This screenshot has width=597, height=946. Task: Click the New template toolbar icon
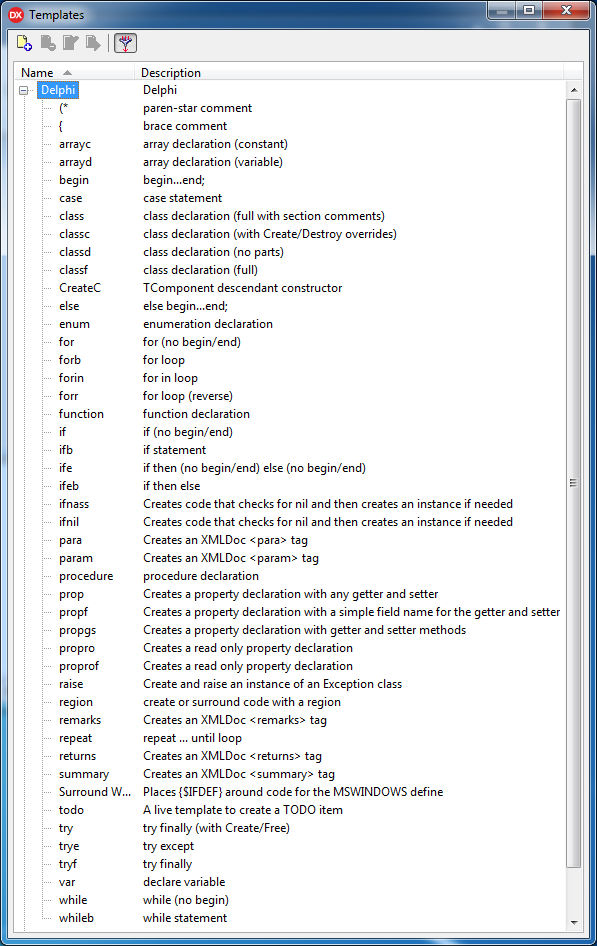(x=24, y=43)
